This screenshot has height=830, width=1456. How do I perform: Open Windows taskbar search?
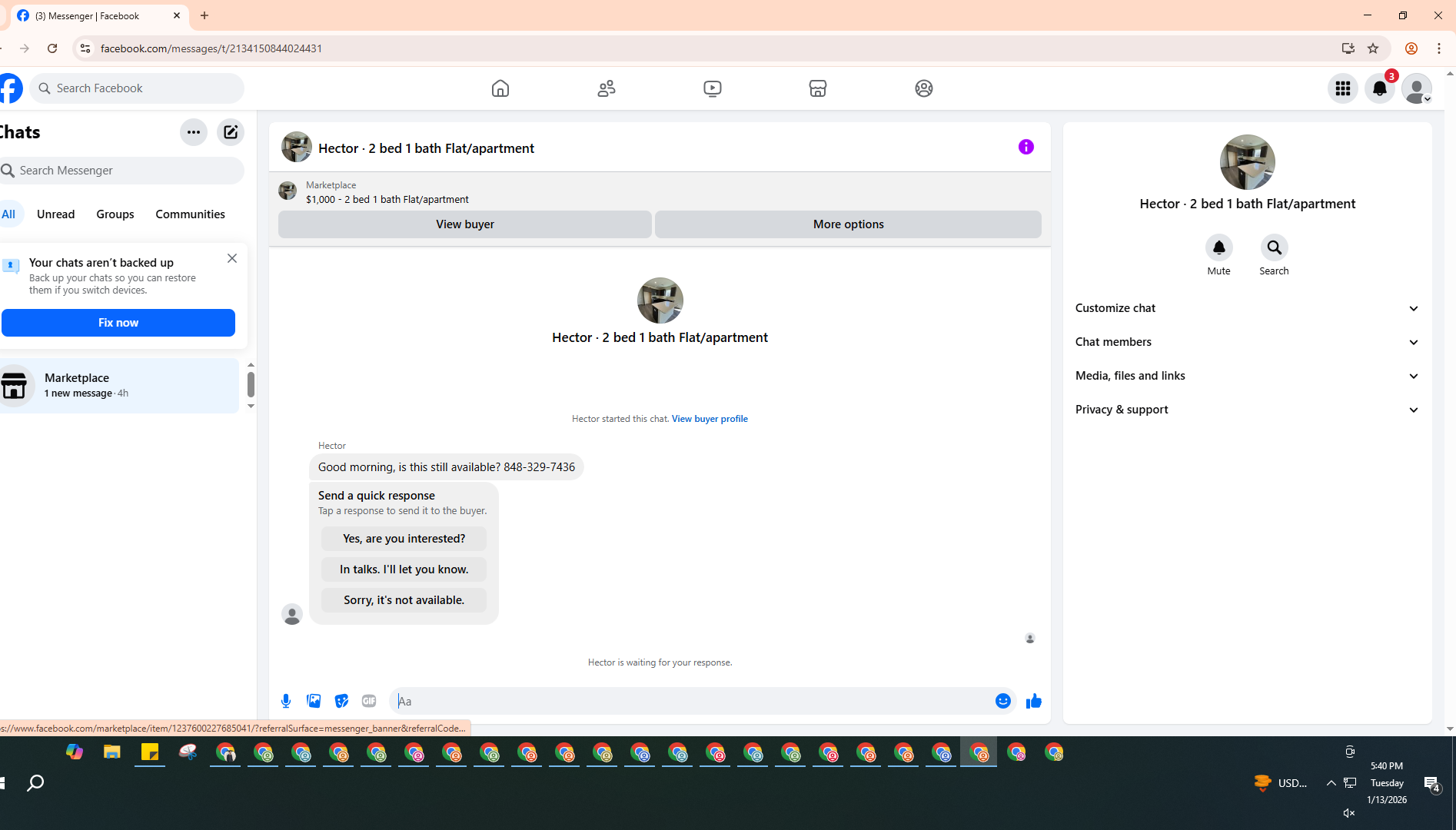click(x=35, y=783)
